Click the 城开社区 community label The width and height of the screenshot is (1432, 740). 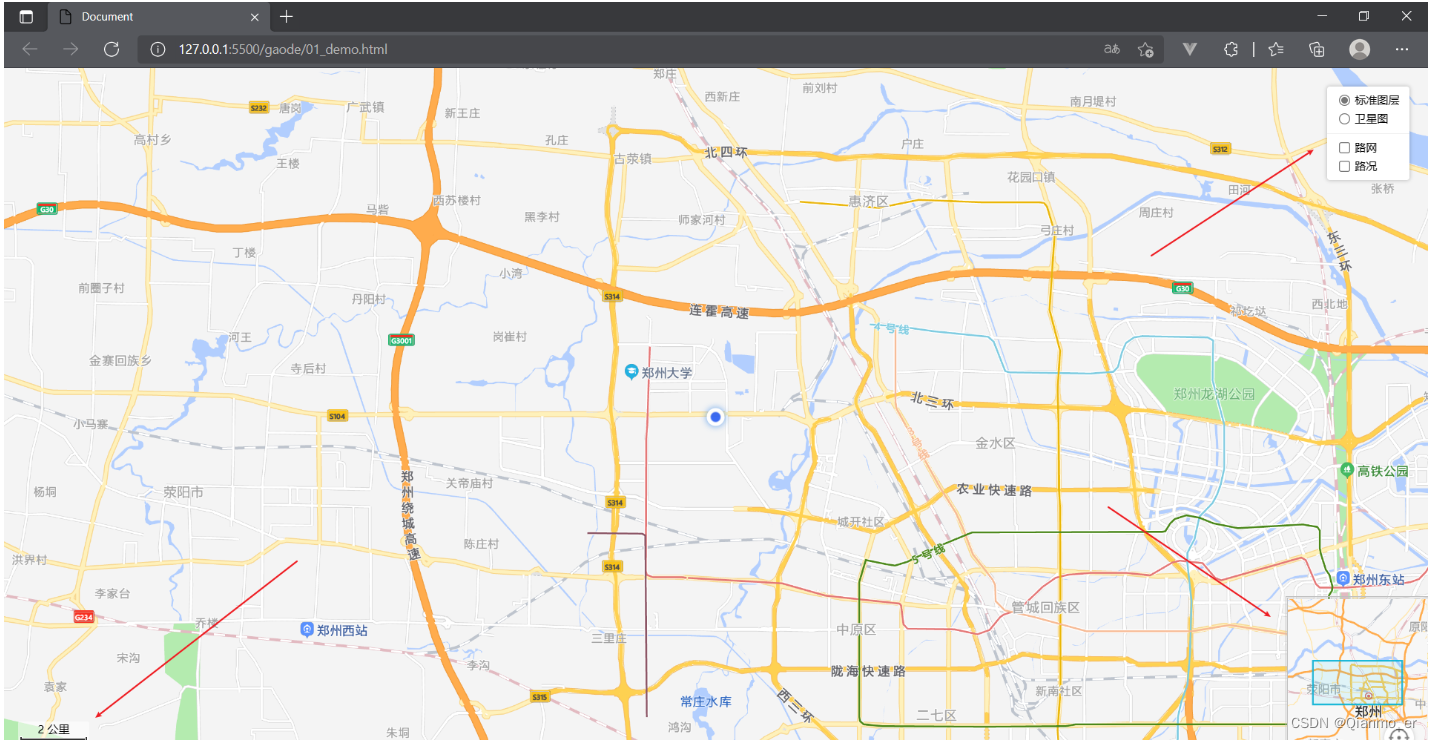861,521
